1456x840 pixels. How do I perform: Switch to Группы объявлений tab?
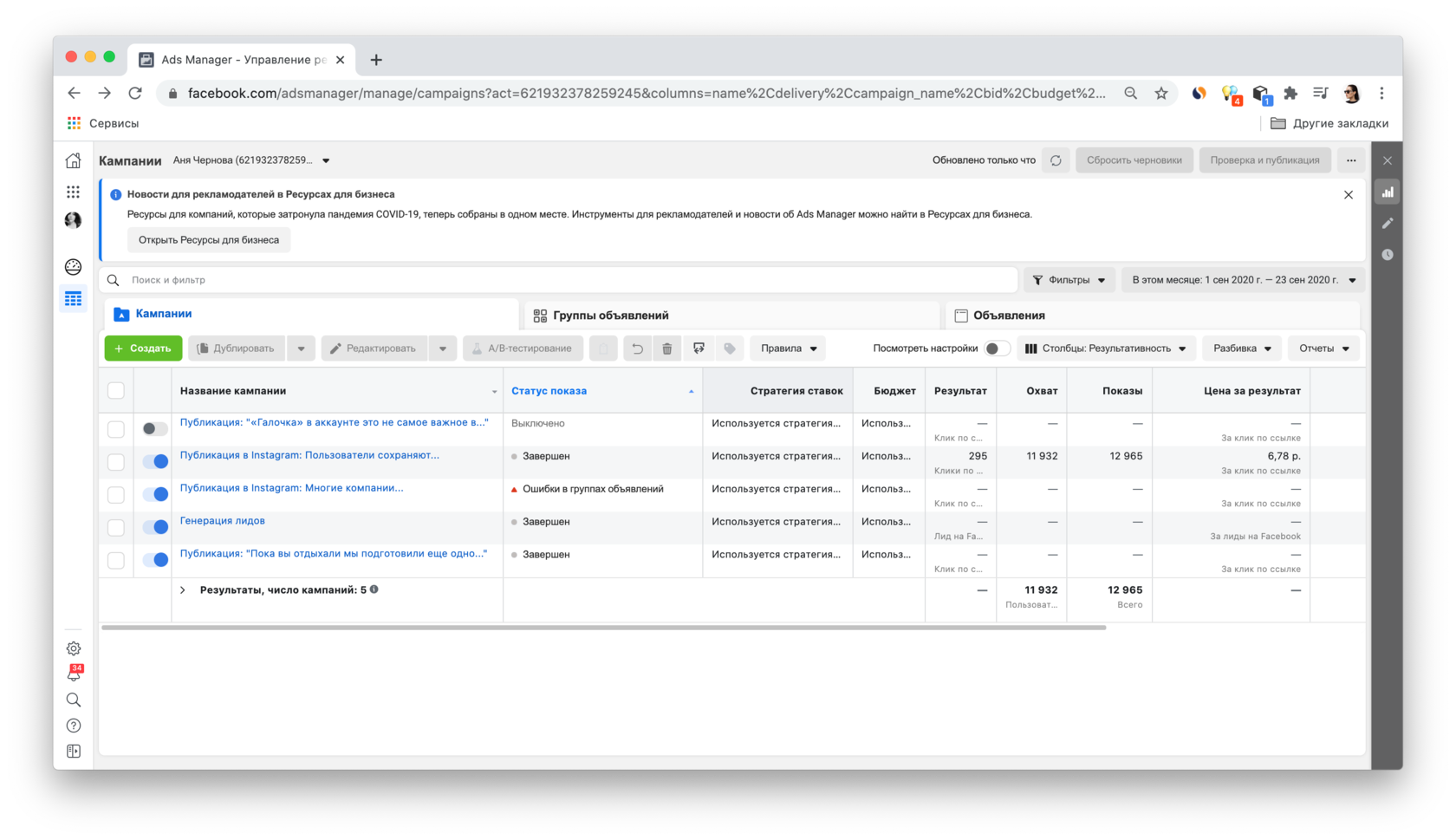732,316
